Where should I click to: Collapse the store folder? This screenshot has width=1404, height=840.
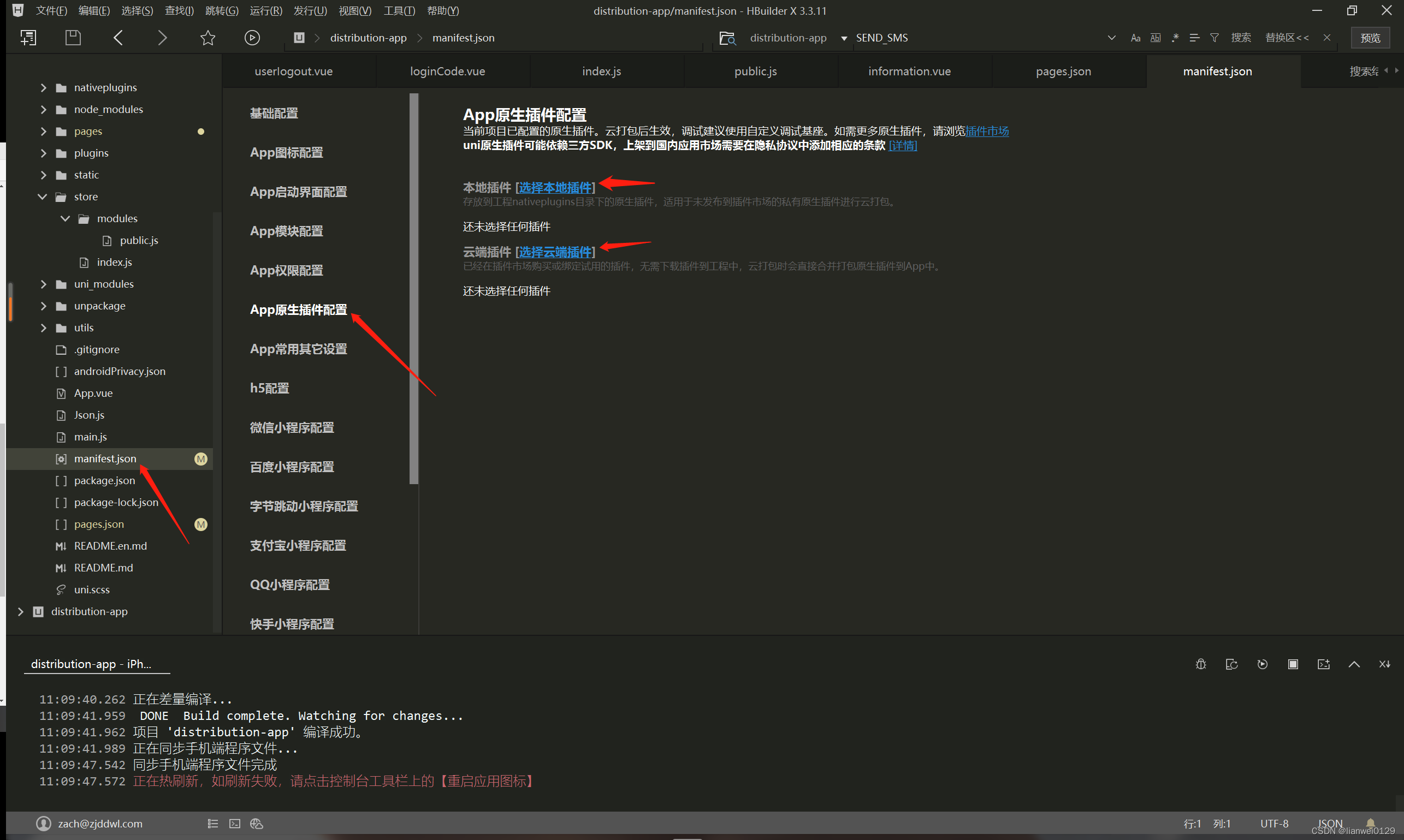tap(43, 196)
